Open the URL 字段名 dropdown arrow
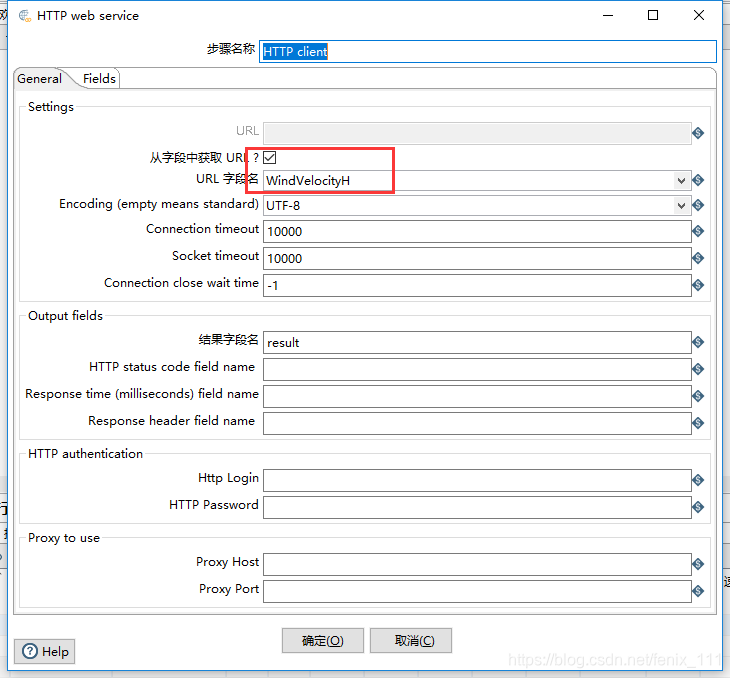The height and width of the screenshot is (678, 730). [x=681, y=181]
